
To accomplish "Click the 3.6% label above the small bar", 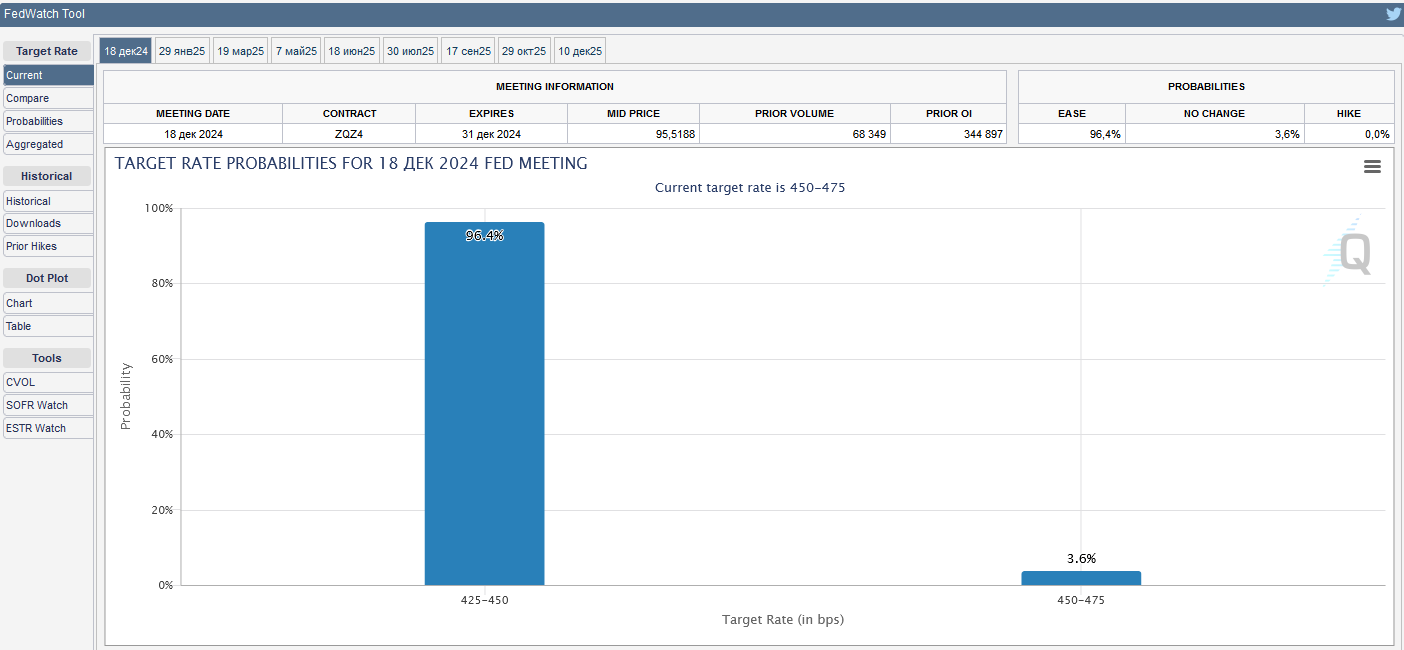I will [x=1081, y=559].
